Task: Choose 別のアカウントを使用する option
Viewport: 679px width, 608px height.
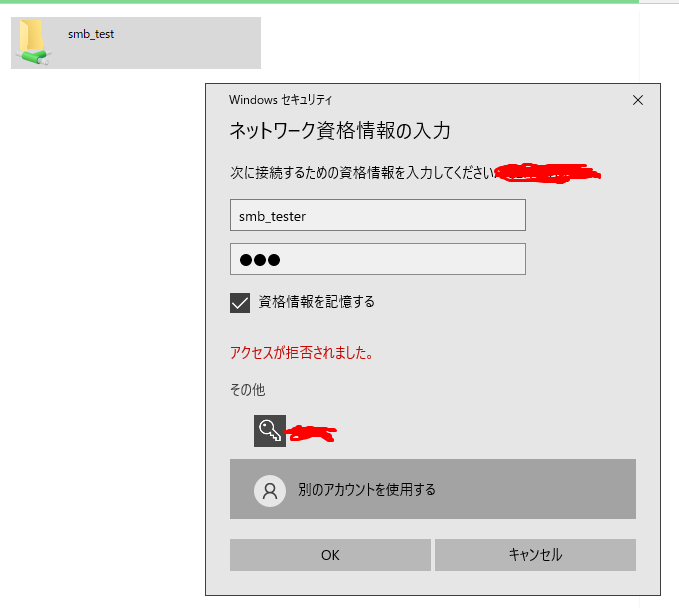Action: tap(433, 489)
